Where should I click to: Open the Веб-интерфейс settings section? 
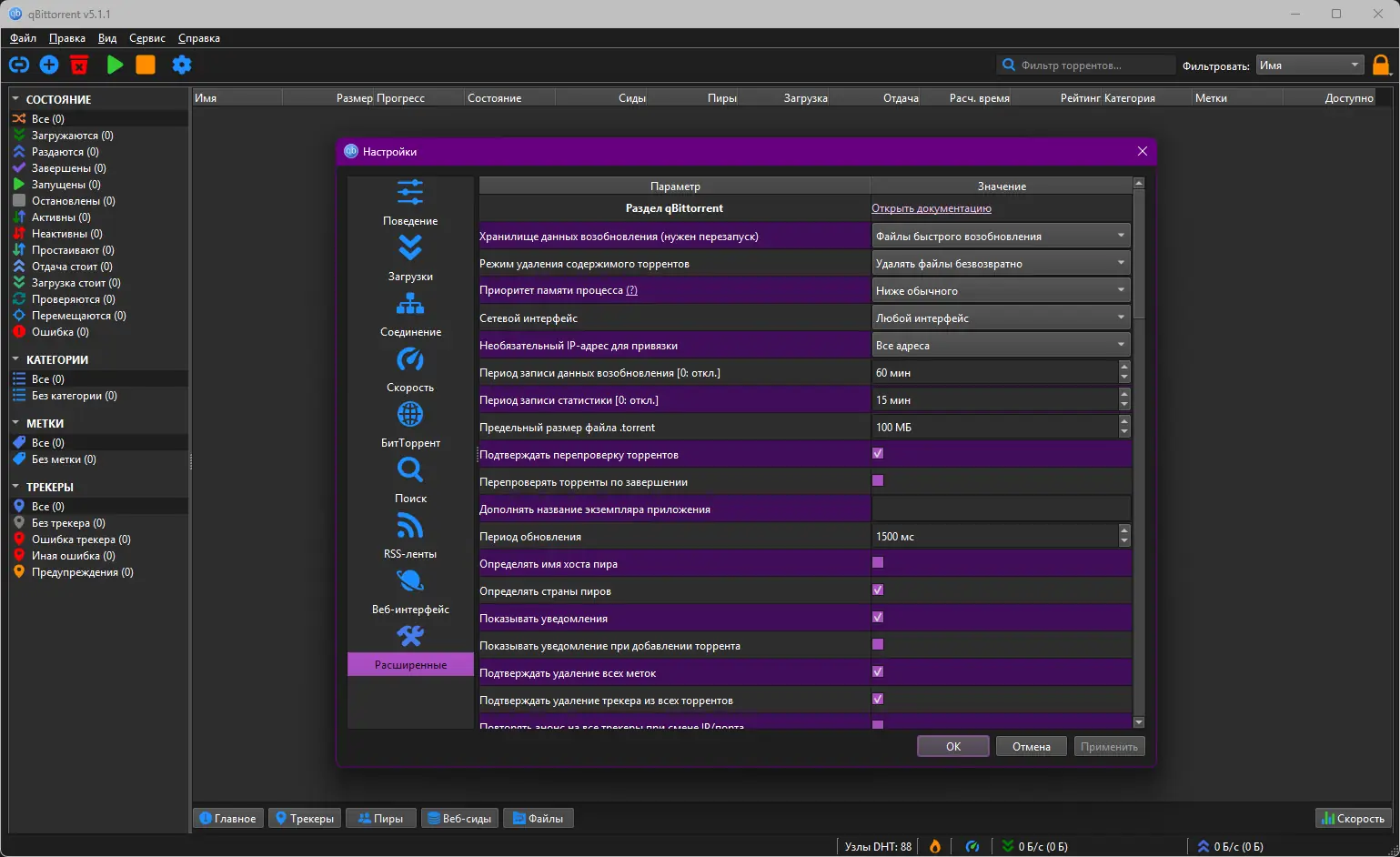pyautogui.click(x=410, y=592)
